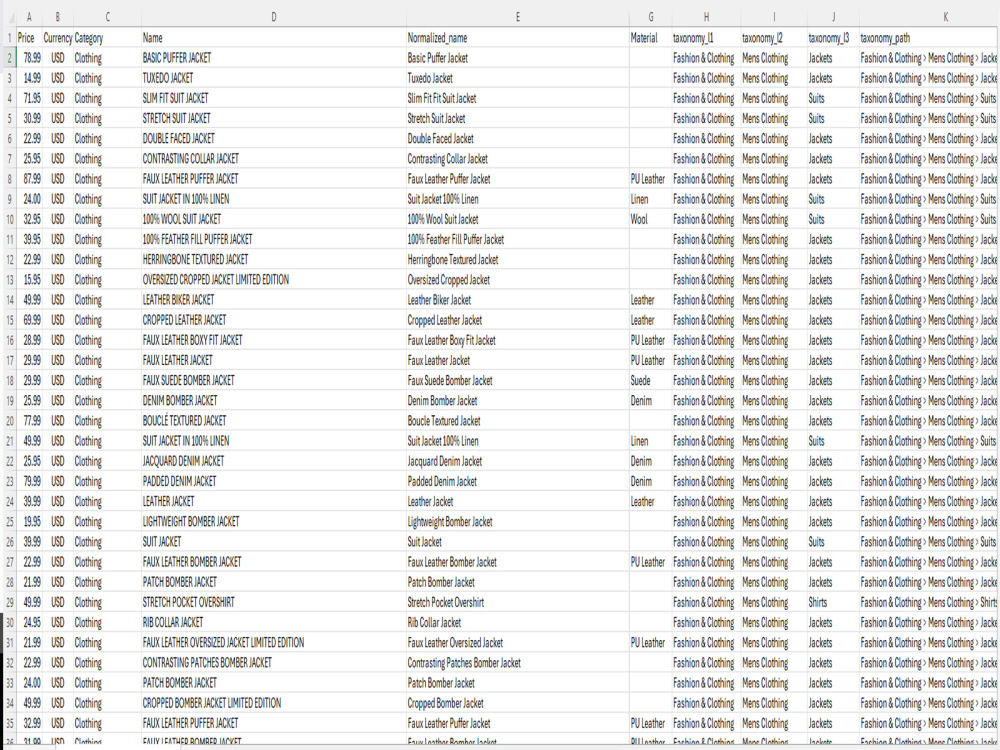Click normalized name 'Boucle Textured Jacket'

517,421
